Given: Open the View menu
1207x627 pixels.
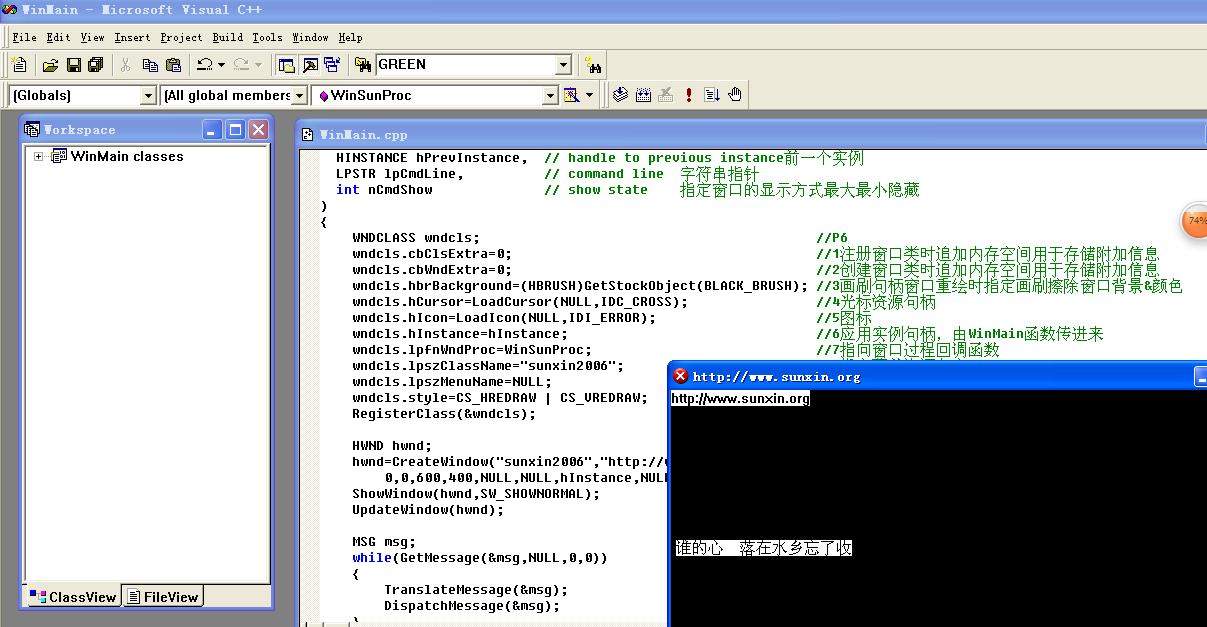Looking at the screenshot, I should point(92,37).
